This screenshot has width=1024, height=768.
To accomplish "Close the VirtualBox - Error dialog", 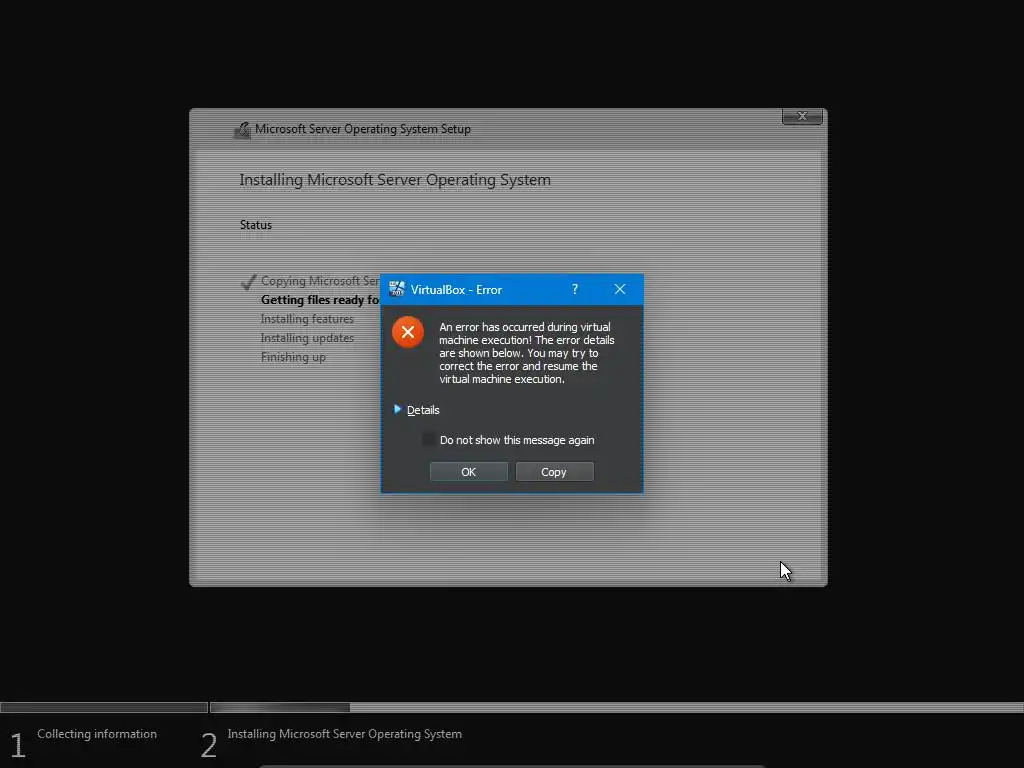I will (620, 289).
